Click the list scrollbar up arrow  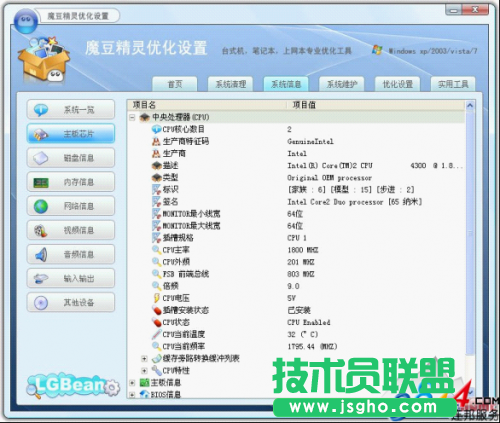click(x=470, y=106)
